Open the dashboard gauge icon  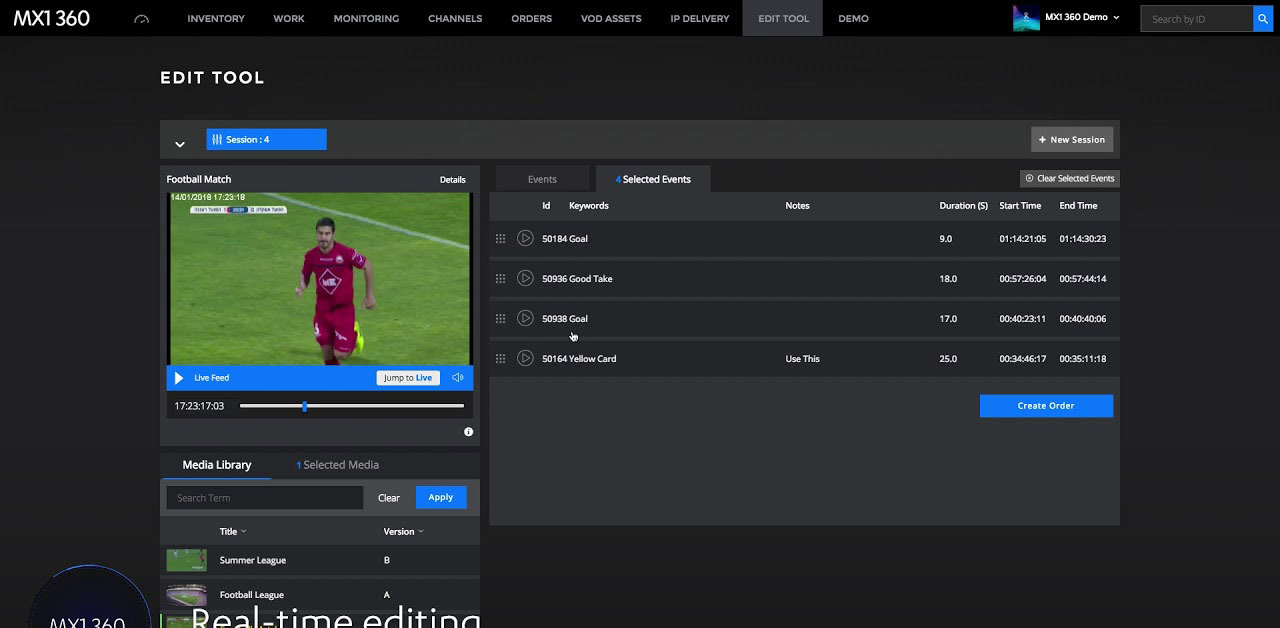click(141, 19)
